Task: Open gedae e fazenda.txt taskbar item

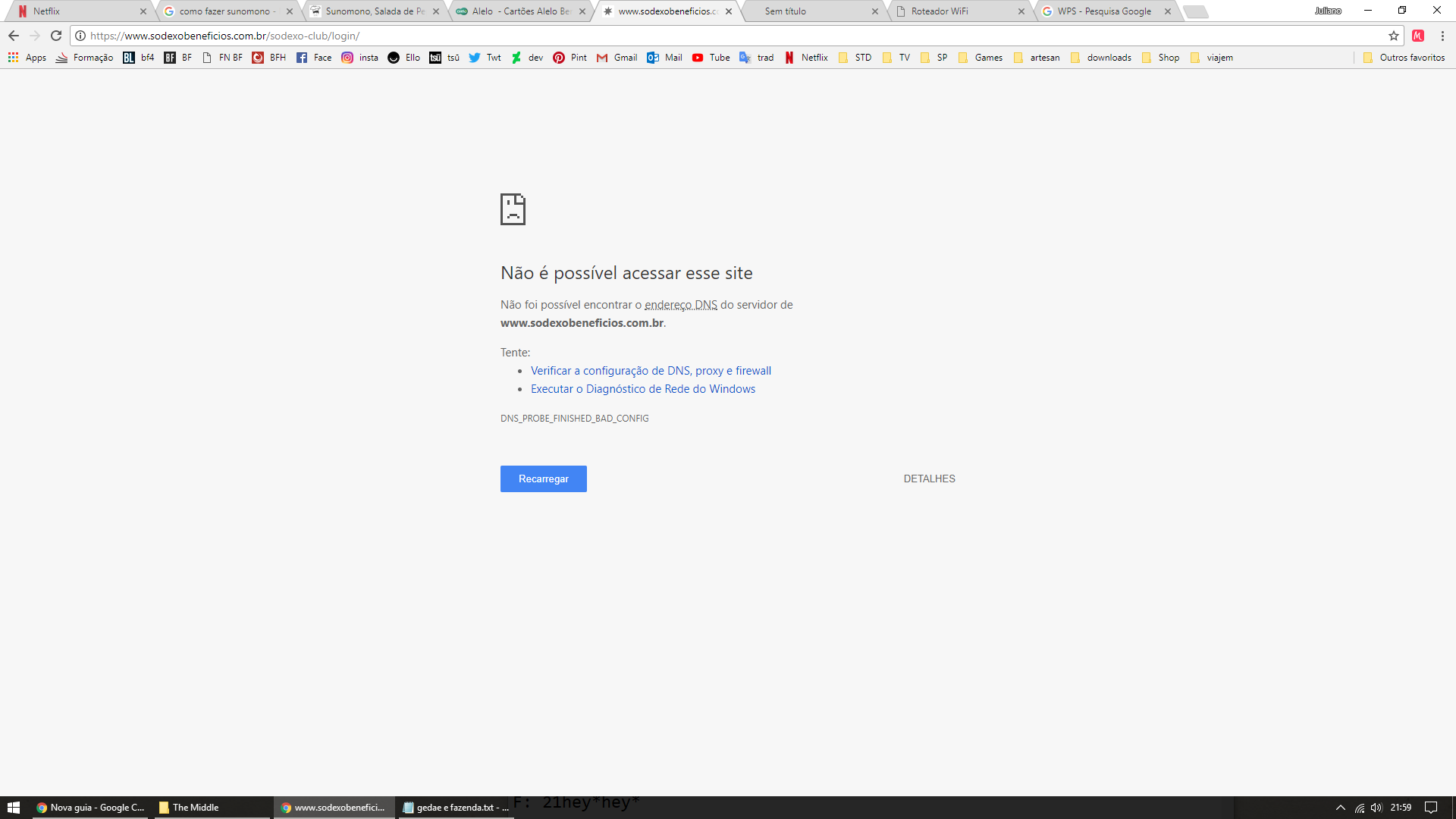Action: coord(456,808)
